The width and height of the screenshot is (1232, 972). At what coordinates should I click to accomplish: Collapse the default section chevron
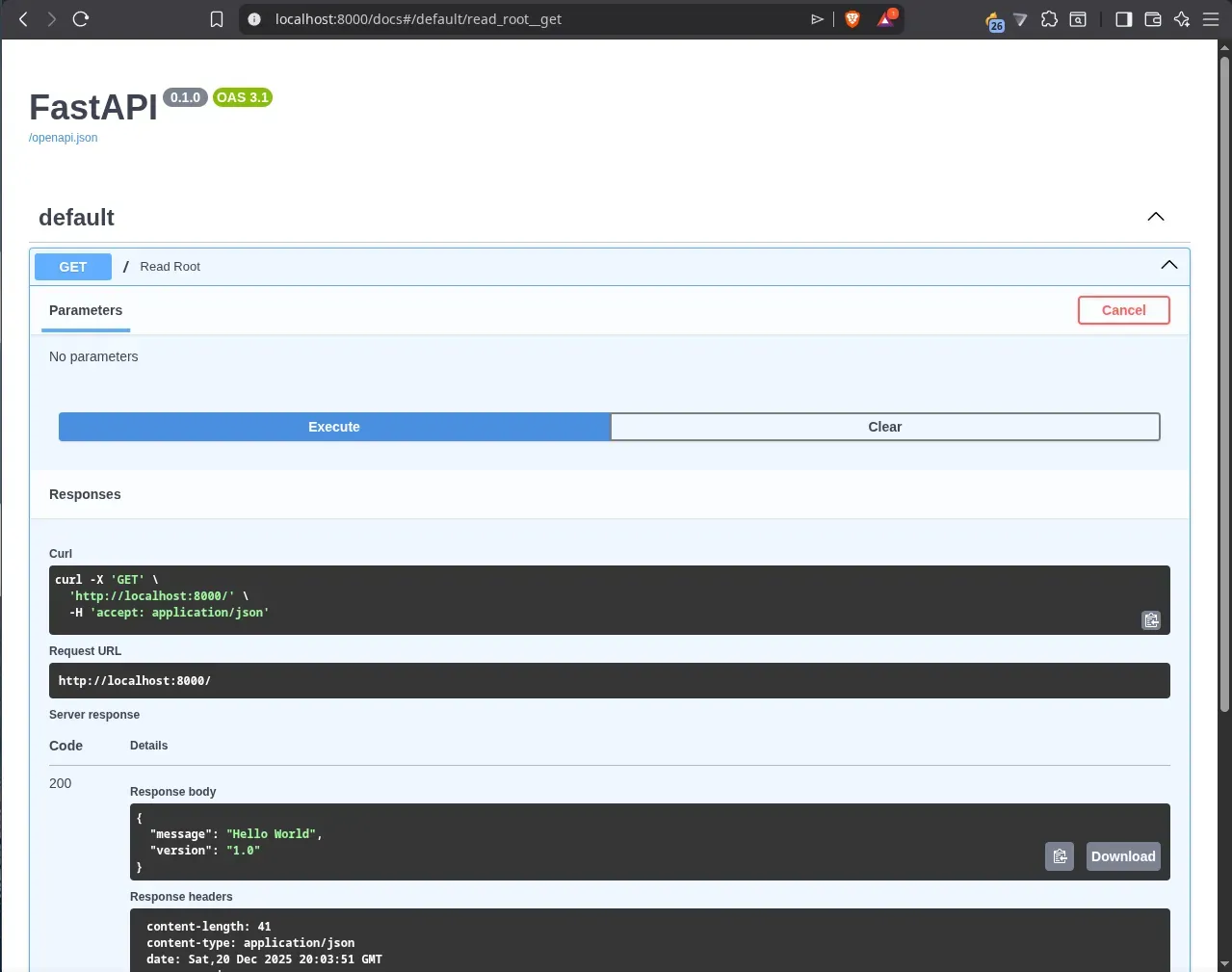tap(1155, 217)
